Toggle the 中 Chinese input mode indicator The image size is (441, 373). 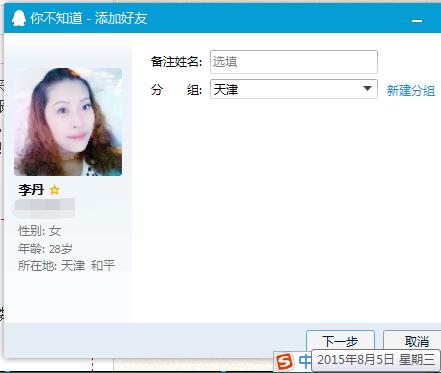pos(304,361)
